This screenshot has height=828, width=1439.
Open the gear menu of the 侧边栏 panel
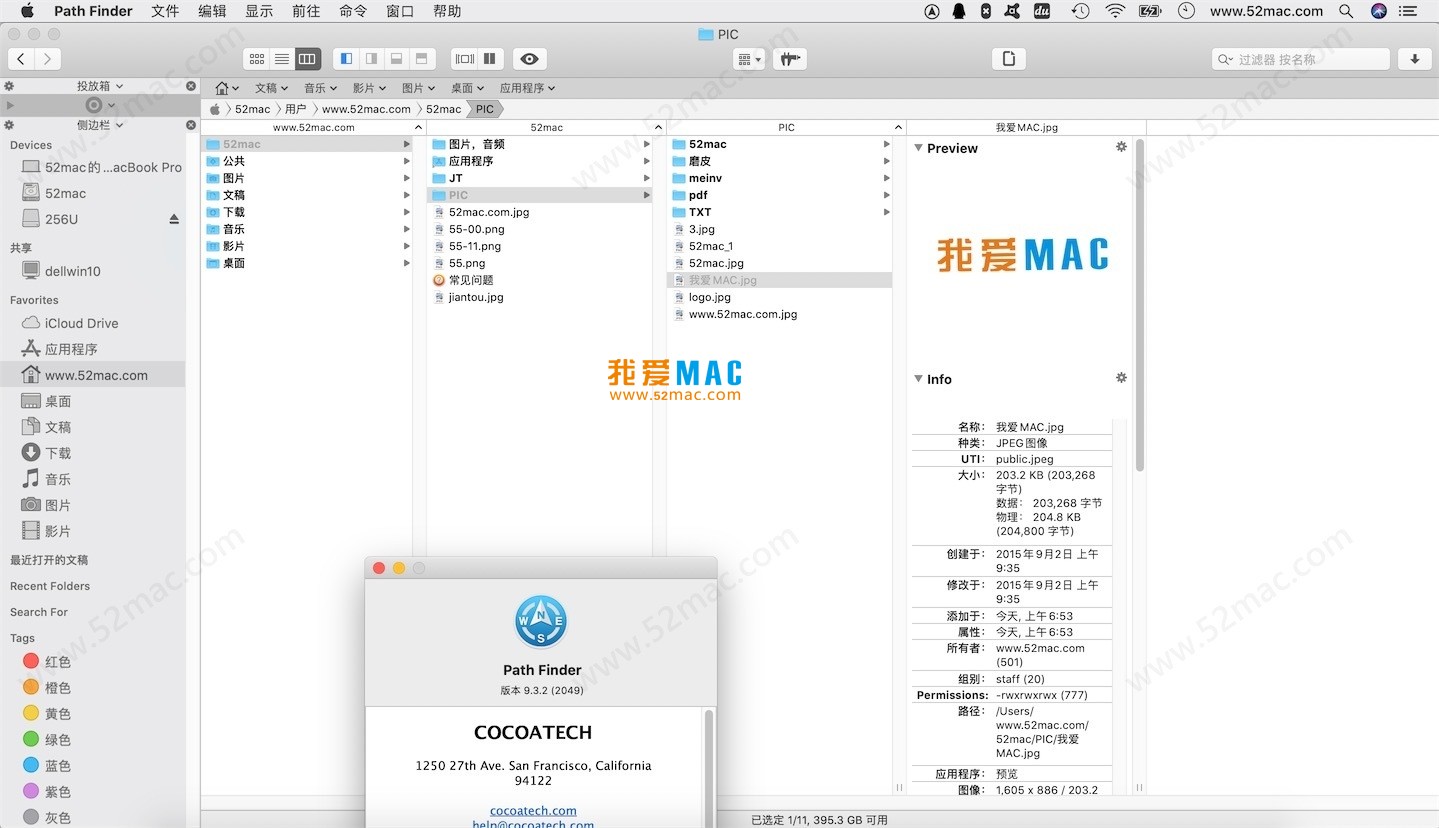point(9,125)
